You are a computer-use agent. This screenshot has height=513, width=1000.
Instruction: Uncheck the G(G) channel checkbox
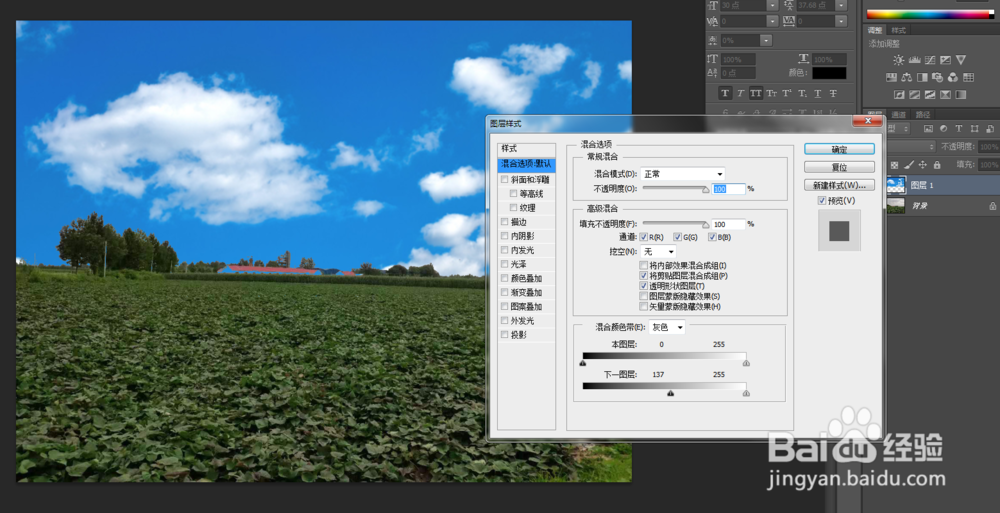[x=677, y=237]
